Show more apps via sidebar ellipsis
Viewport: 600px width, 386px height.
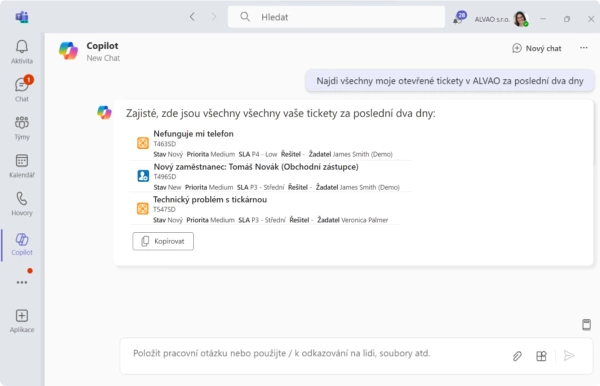(22, 282)
